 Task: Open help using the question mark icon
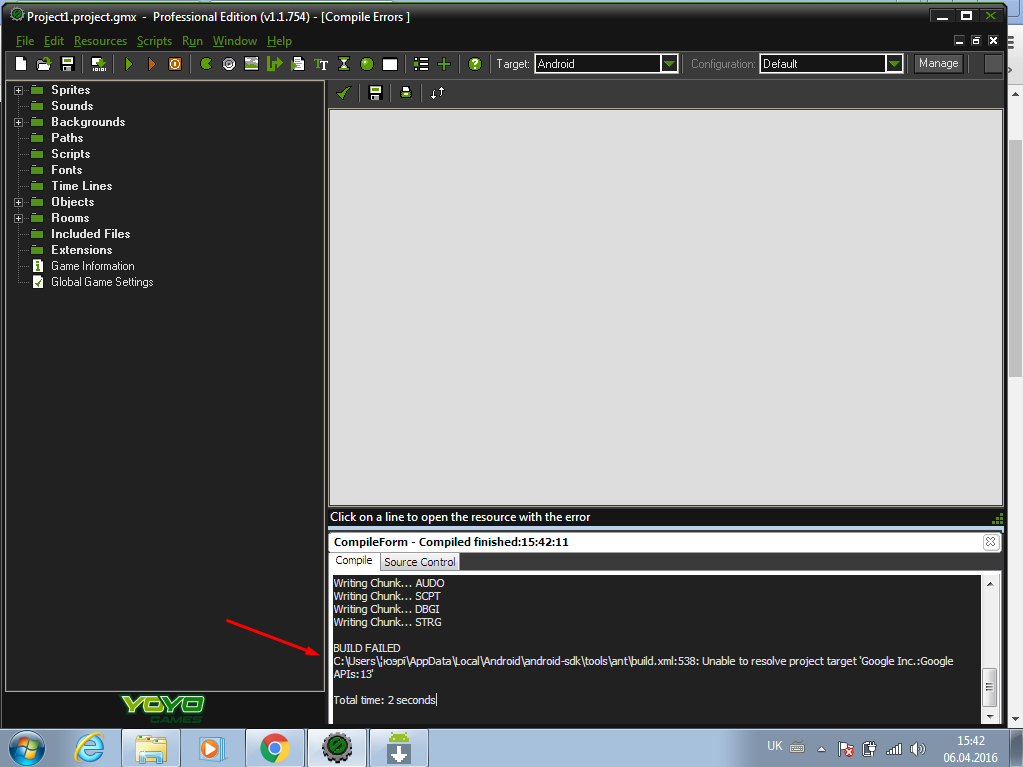coord(475,64)
